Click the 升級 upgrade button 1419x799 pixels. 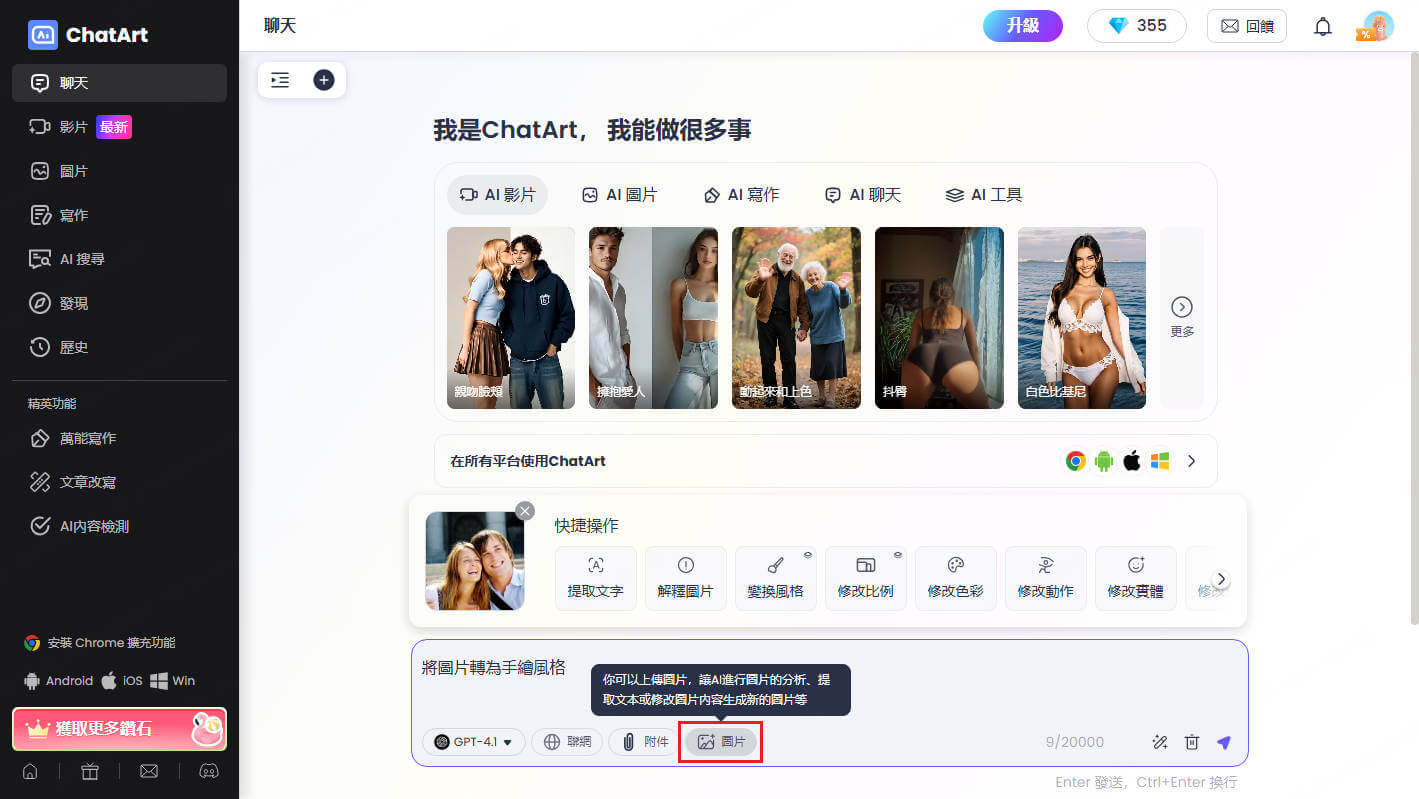1023,26
